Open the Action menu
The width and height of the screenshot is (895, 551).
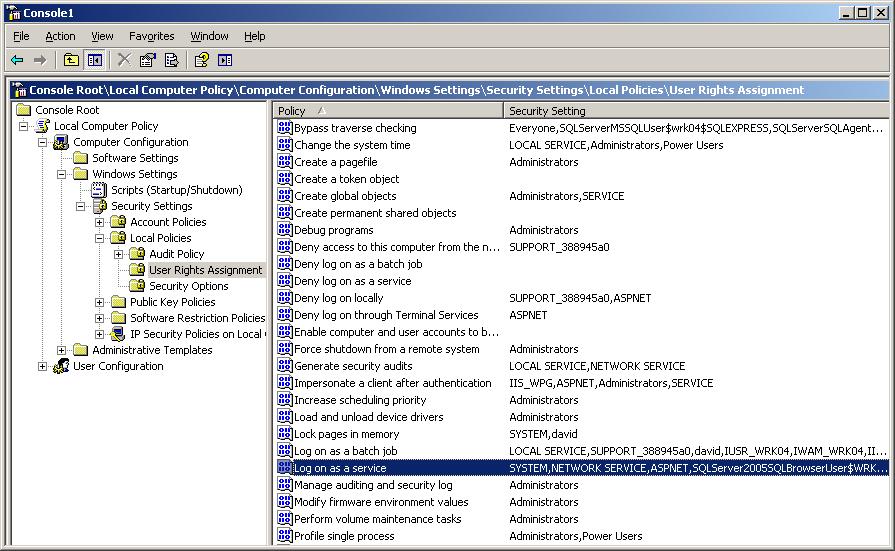[60, 36]
